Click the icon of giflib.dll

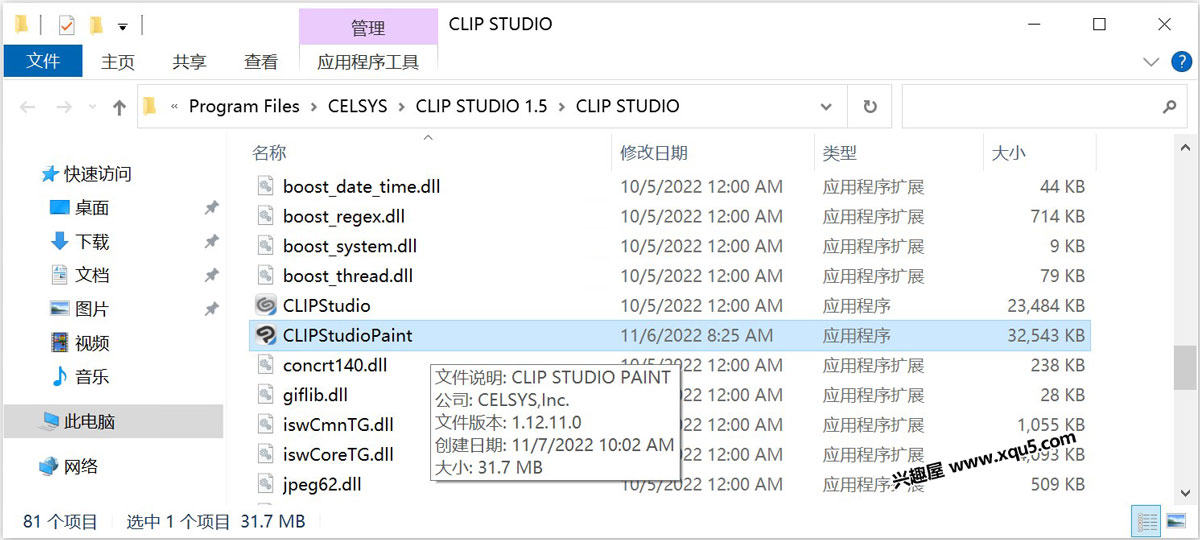(x=266, y=395)
